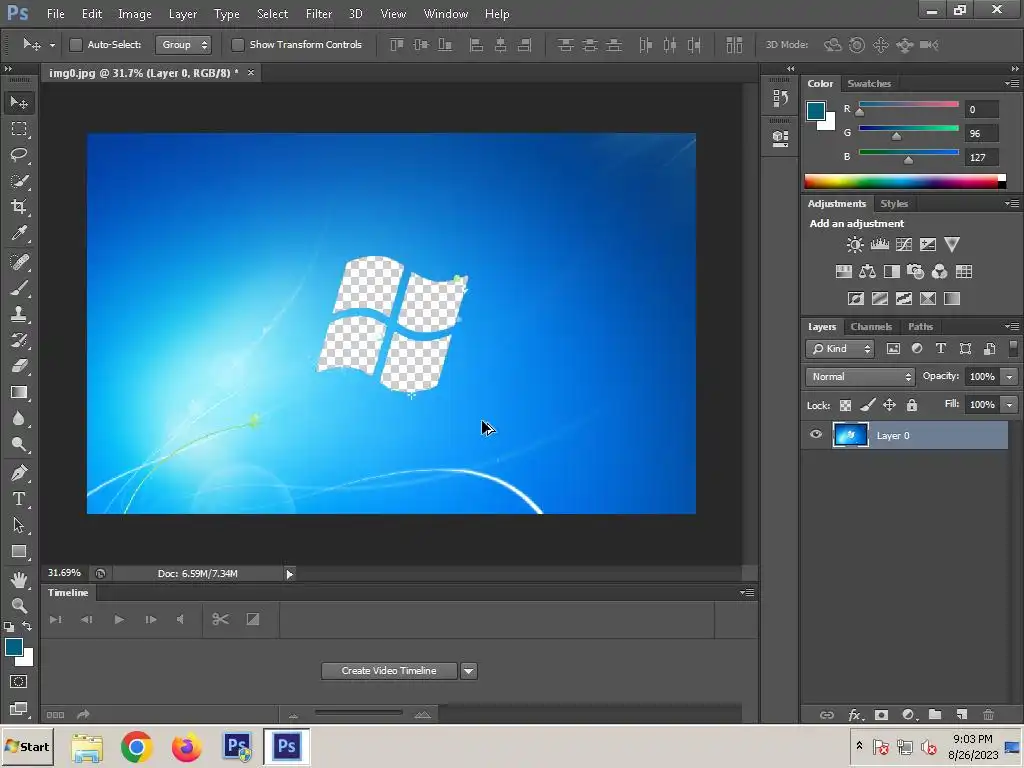Select the Path Selection tool

click(19, 525)
